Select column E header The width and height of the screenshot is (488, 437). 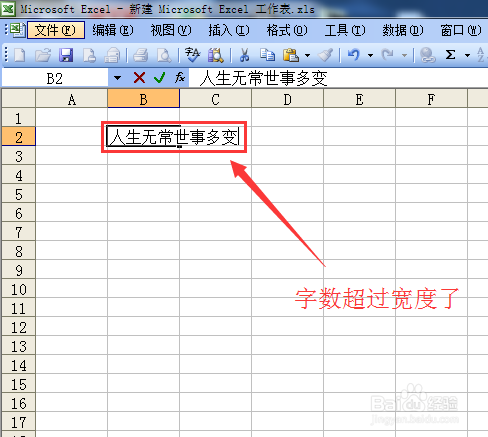[x=360, y=99]
